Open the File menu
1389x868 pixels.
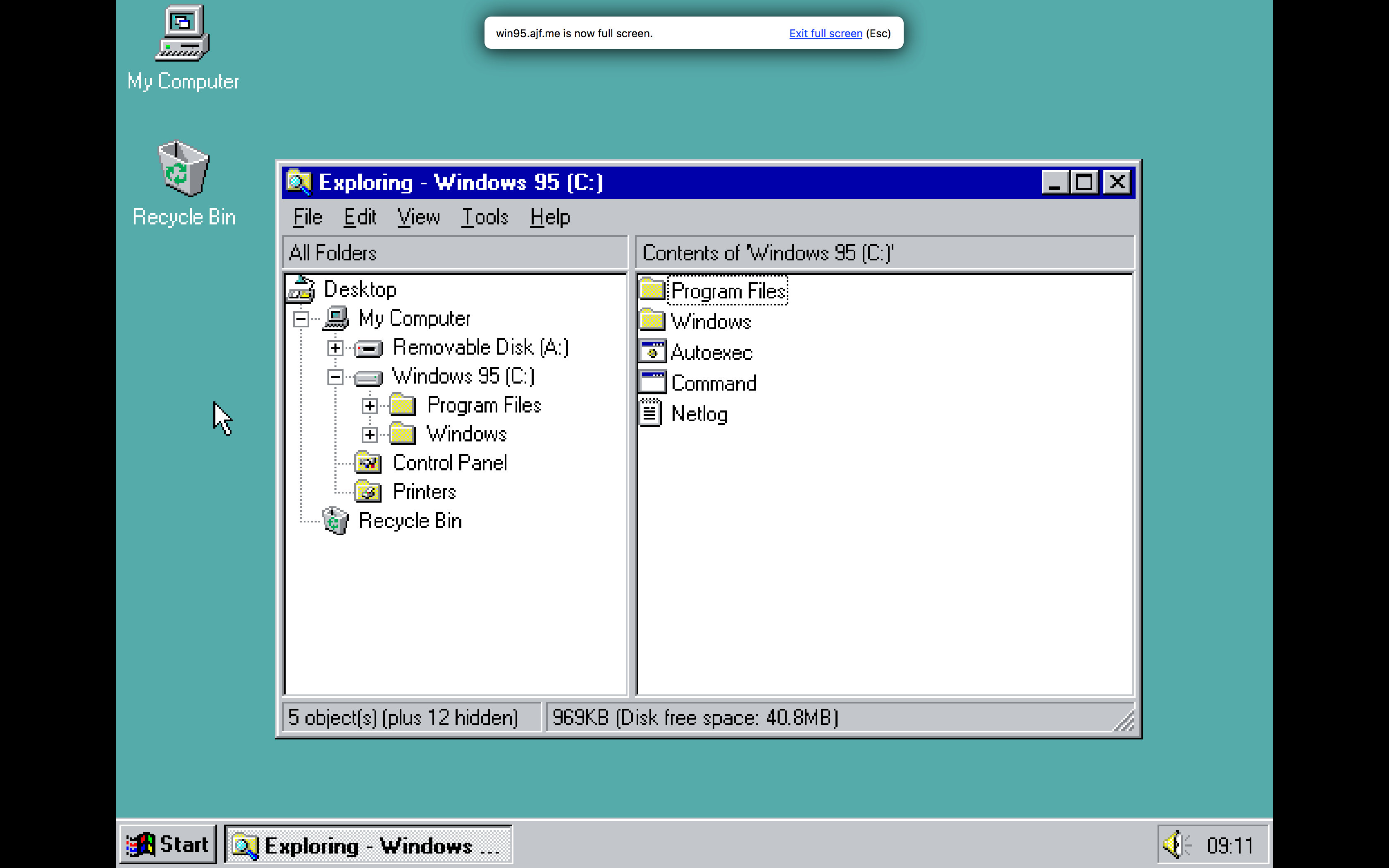click(307, 217)
